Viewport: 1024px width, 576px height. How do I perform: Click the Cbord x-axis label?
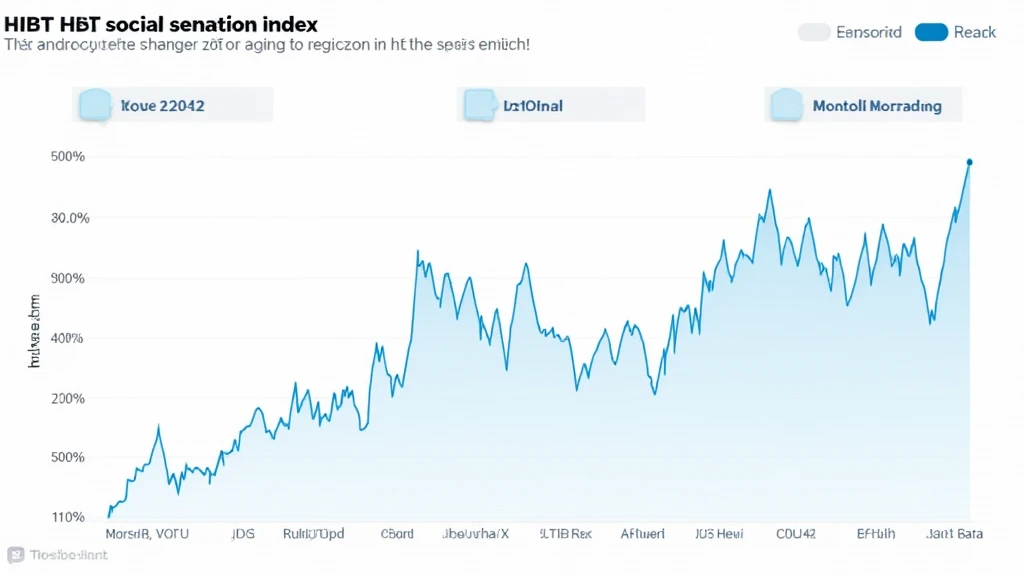(x=397, y=534)
